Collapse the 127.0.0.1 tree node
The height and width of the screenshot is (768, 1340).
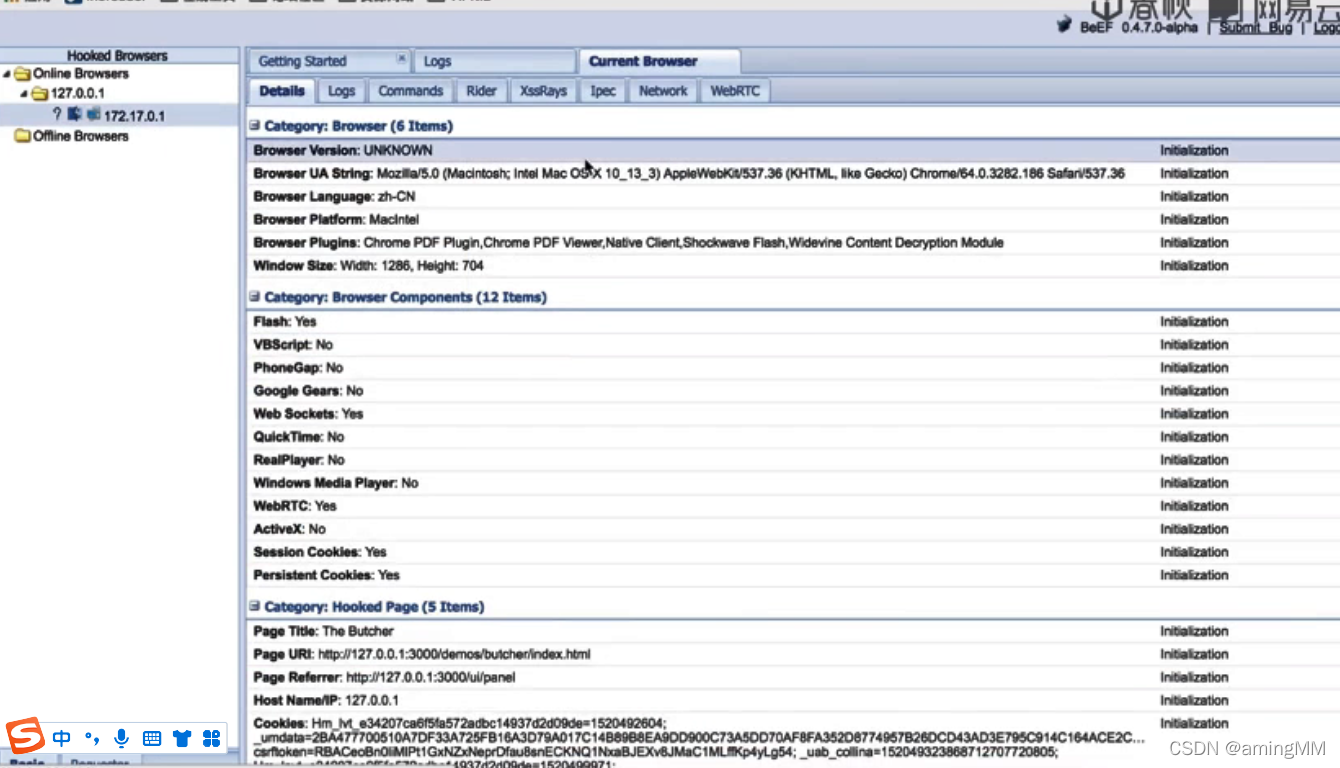click(24, 94)
